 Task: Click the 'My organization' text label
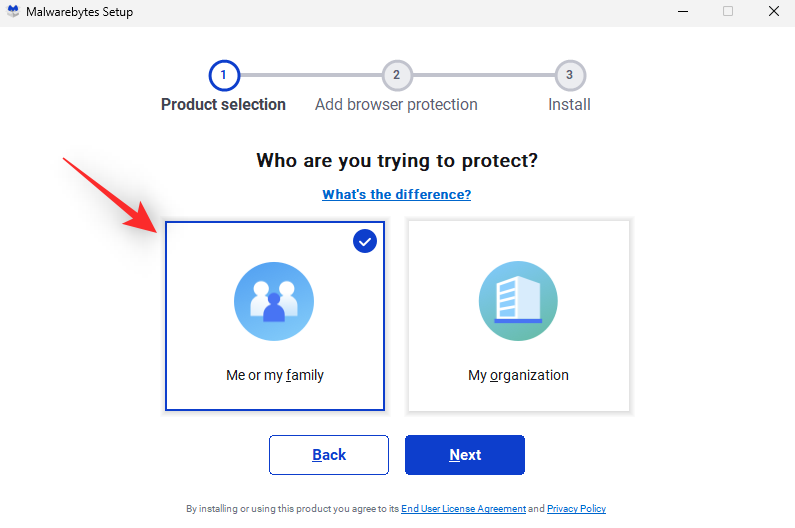coord(518,376)
